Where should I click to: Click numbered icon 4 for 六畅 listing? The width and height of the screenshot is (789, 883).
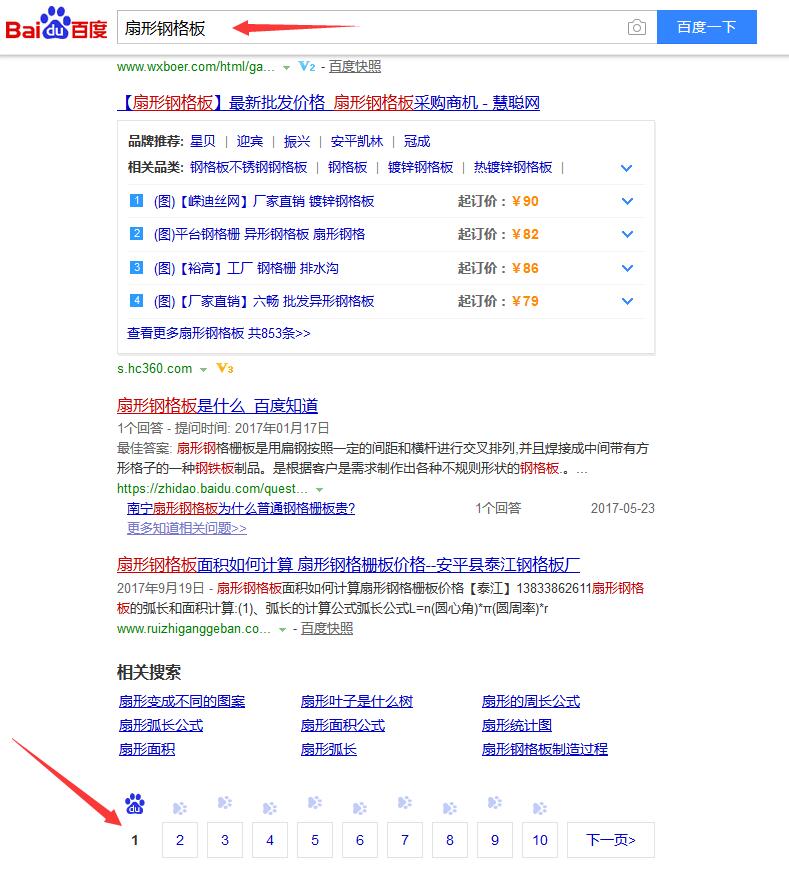coord(137,301)
